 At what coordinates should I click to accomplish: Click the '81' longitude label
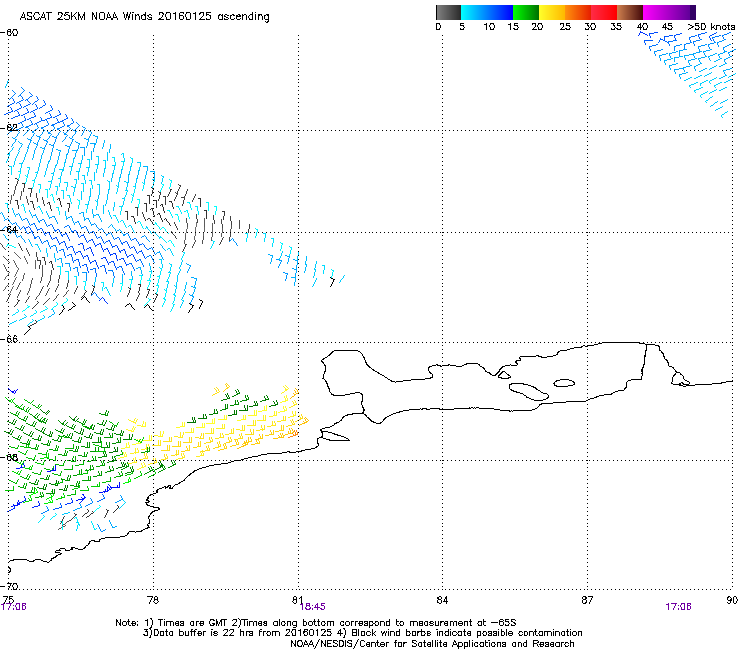click(297, 600)
